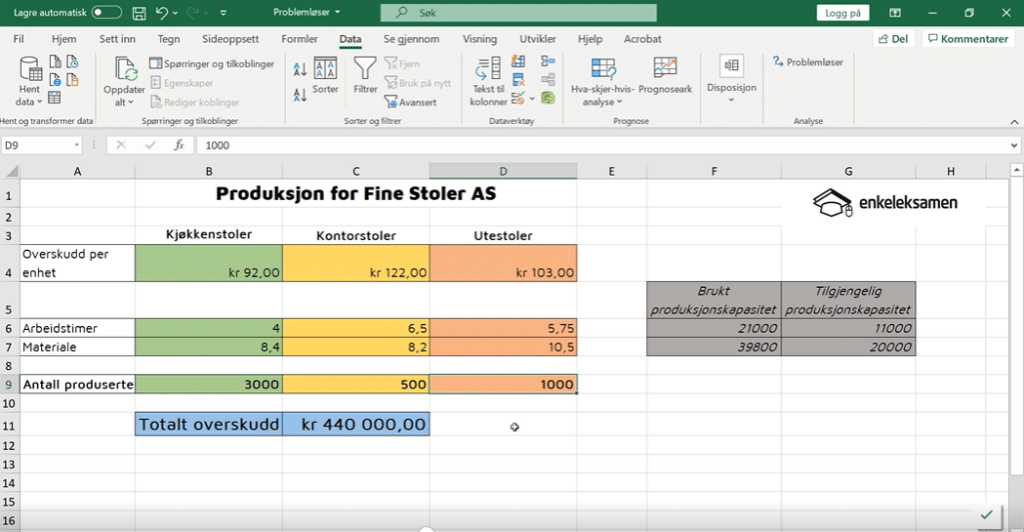Select column B header
The height and width of the screenshot is (532, 1024).
coord(209,171)
